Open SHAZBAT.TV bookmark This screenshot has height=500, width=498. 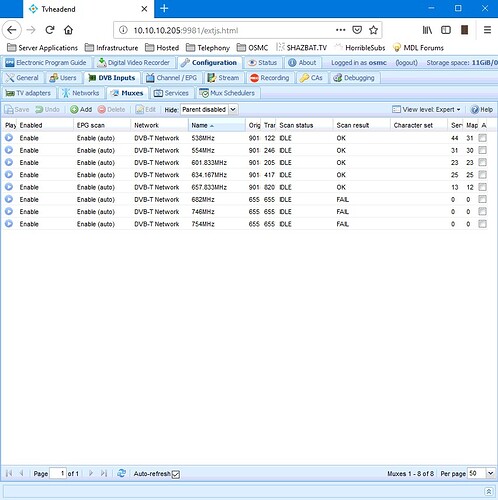[302, 48]
